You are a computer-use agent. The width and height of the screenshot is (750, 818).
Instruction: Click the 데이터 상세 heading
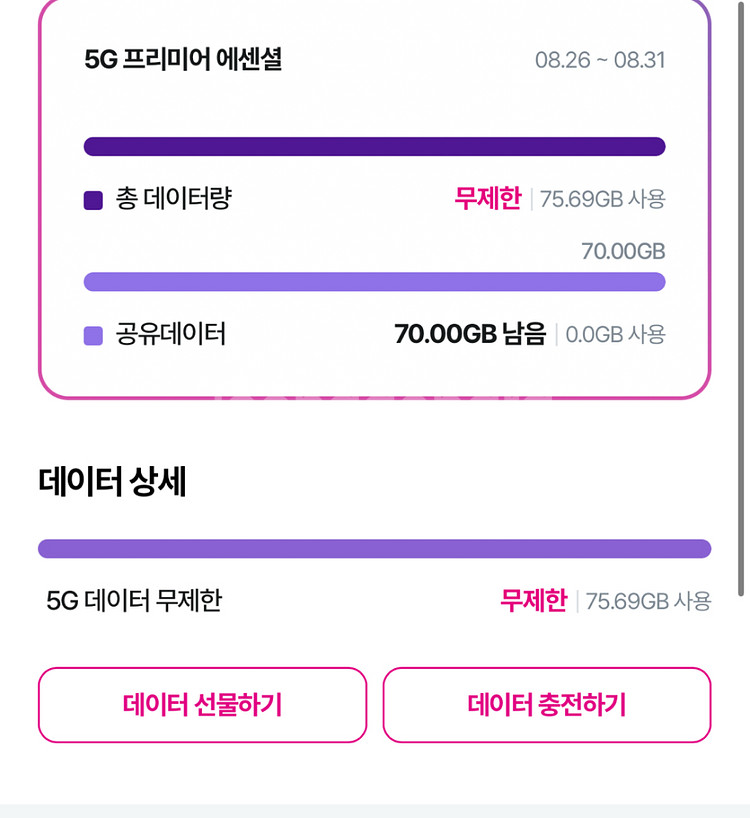click(112, 482)
